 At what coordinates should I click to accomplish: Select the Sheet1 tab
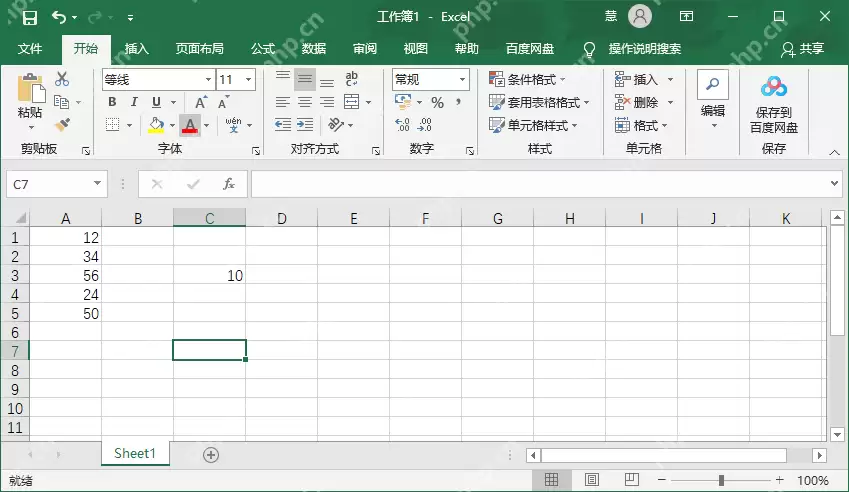tap(135, 454)
